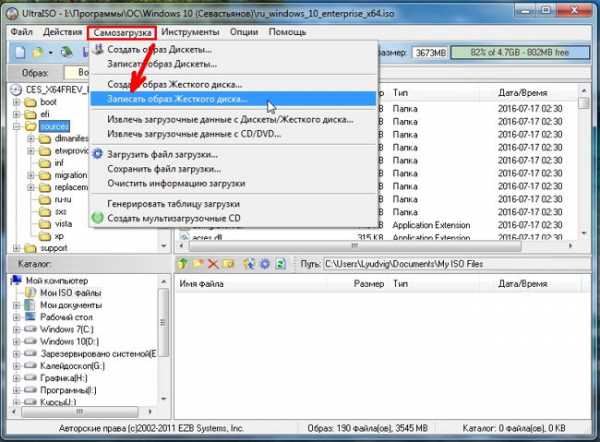Click the New image toolbar icon

click(20, 52)
